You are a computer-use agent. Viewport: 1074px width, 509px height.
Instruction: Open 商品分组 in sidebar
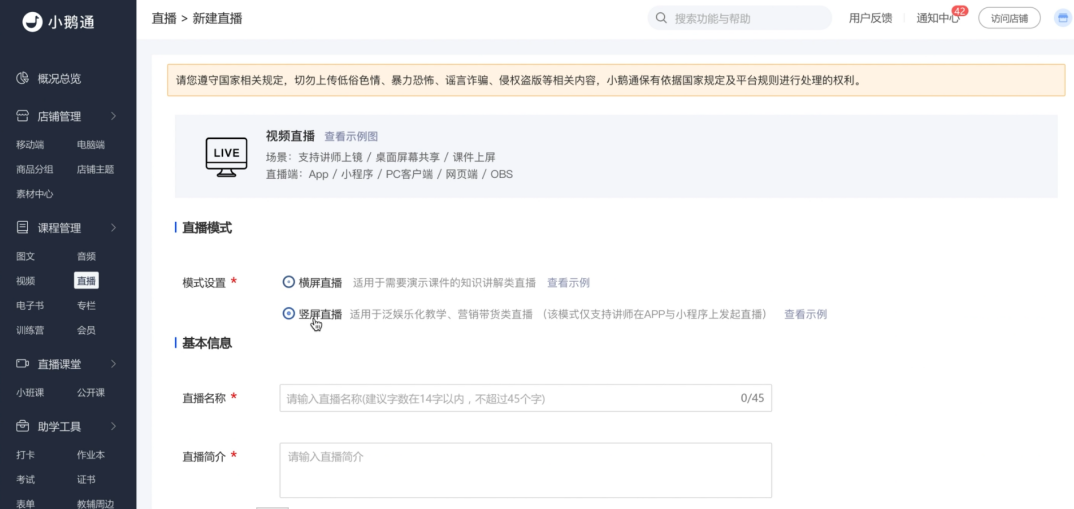click(35, 169)
